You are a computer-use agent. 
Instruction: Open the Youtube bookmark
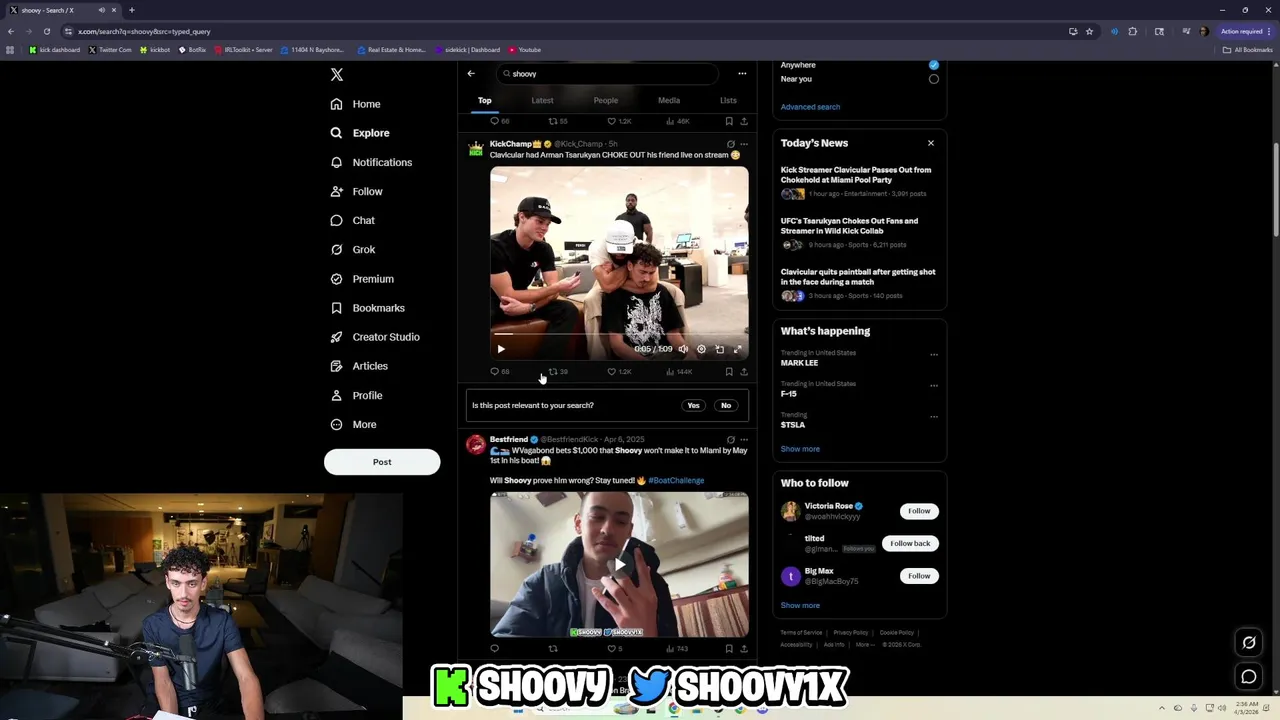point(525,50)
